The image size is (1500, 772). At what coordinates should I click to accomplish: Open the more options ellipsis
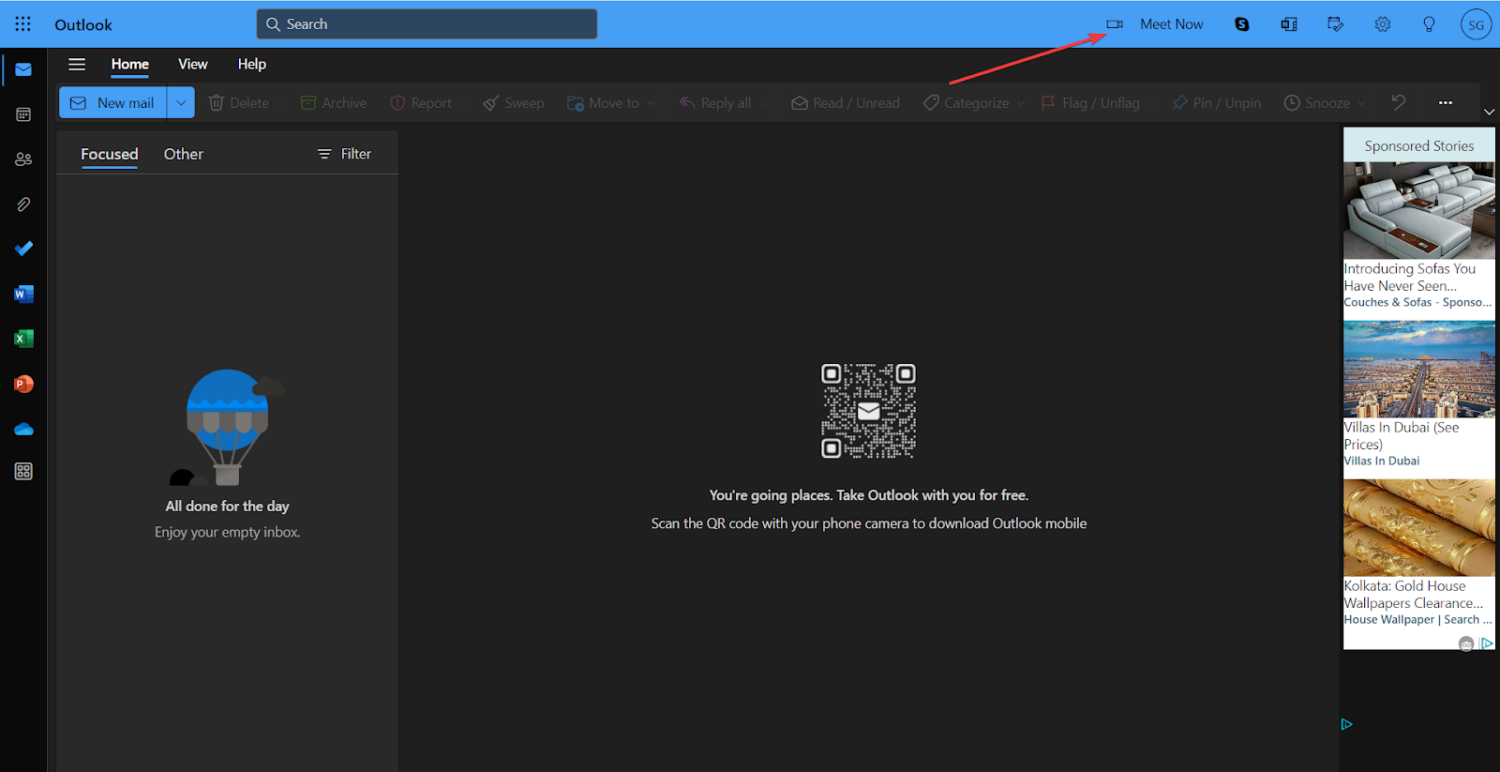point(1445,102)
